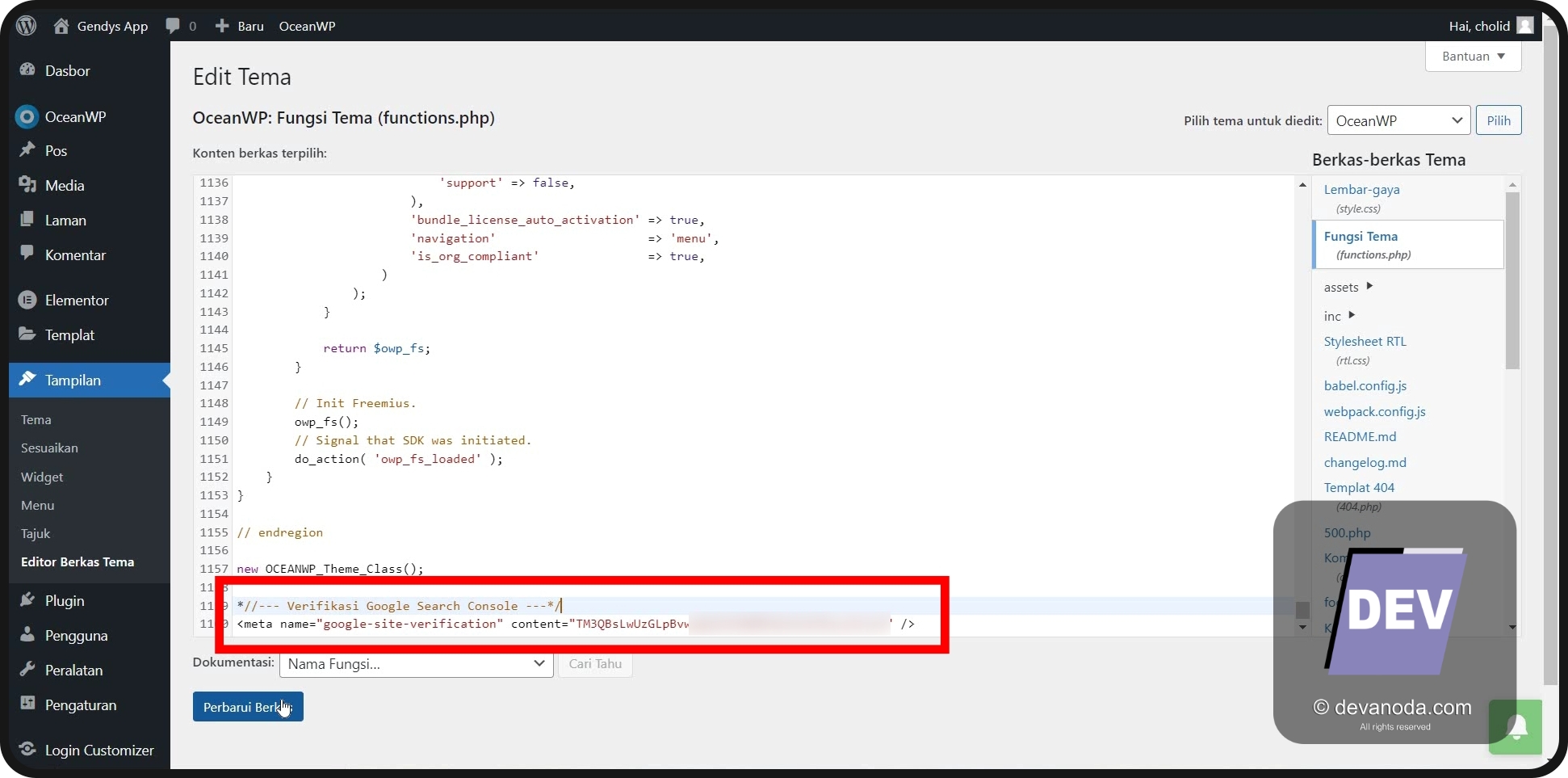This screenshot has height=778, width=1568.
Task: Open the Fungsi Tema functions.php file
Action: tap(1408, 245)
